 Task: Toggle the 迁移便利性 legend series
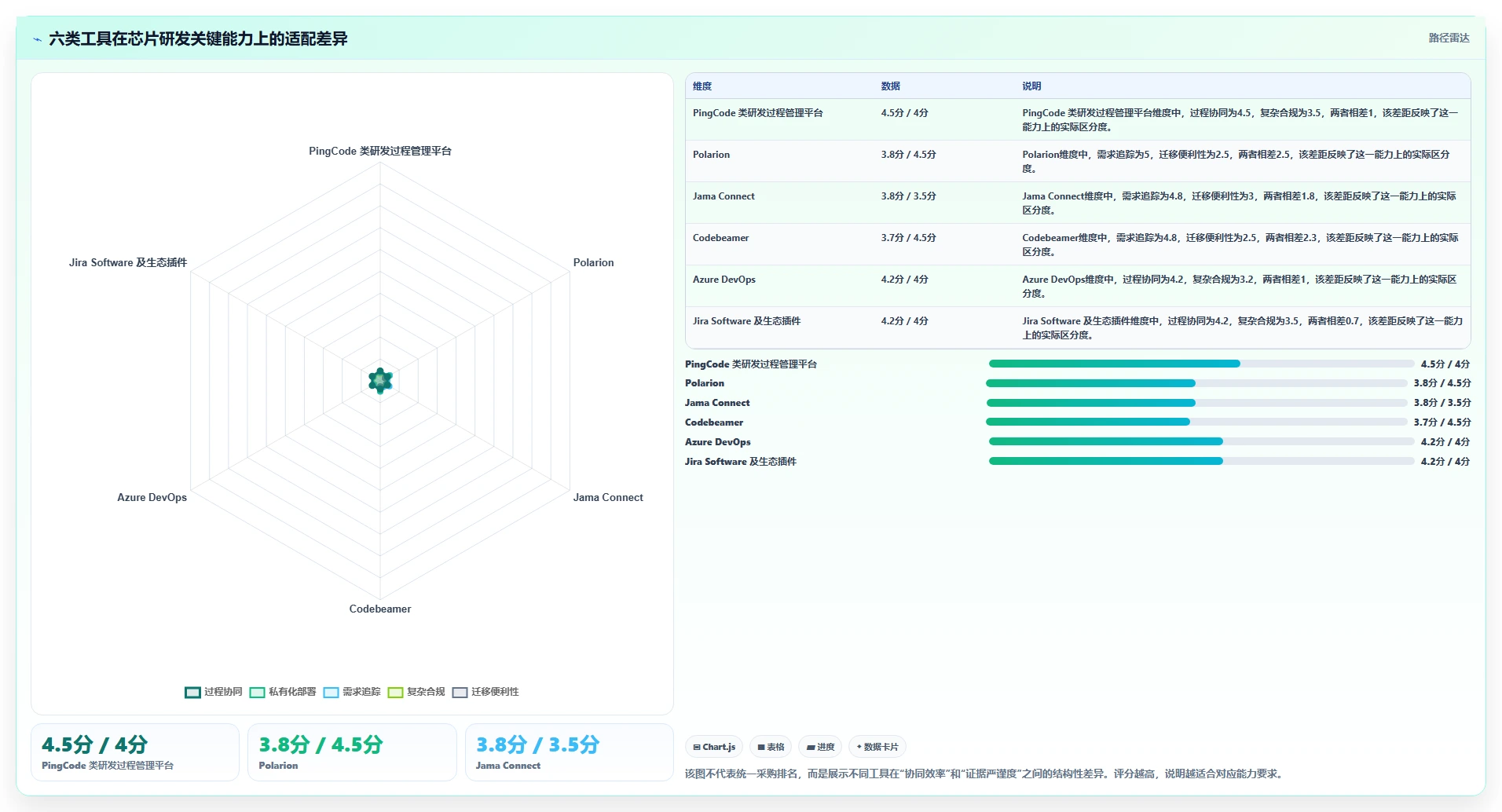pyautogui.click(x=485, y=692)
